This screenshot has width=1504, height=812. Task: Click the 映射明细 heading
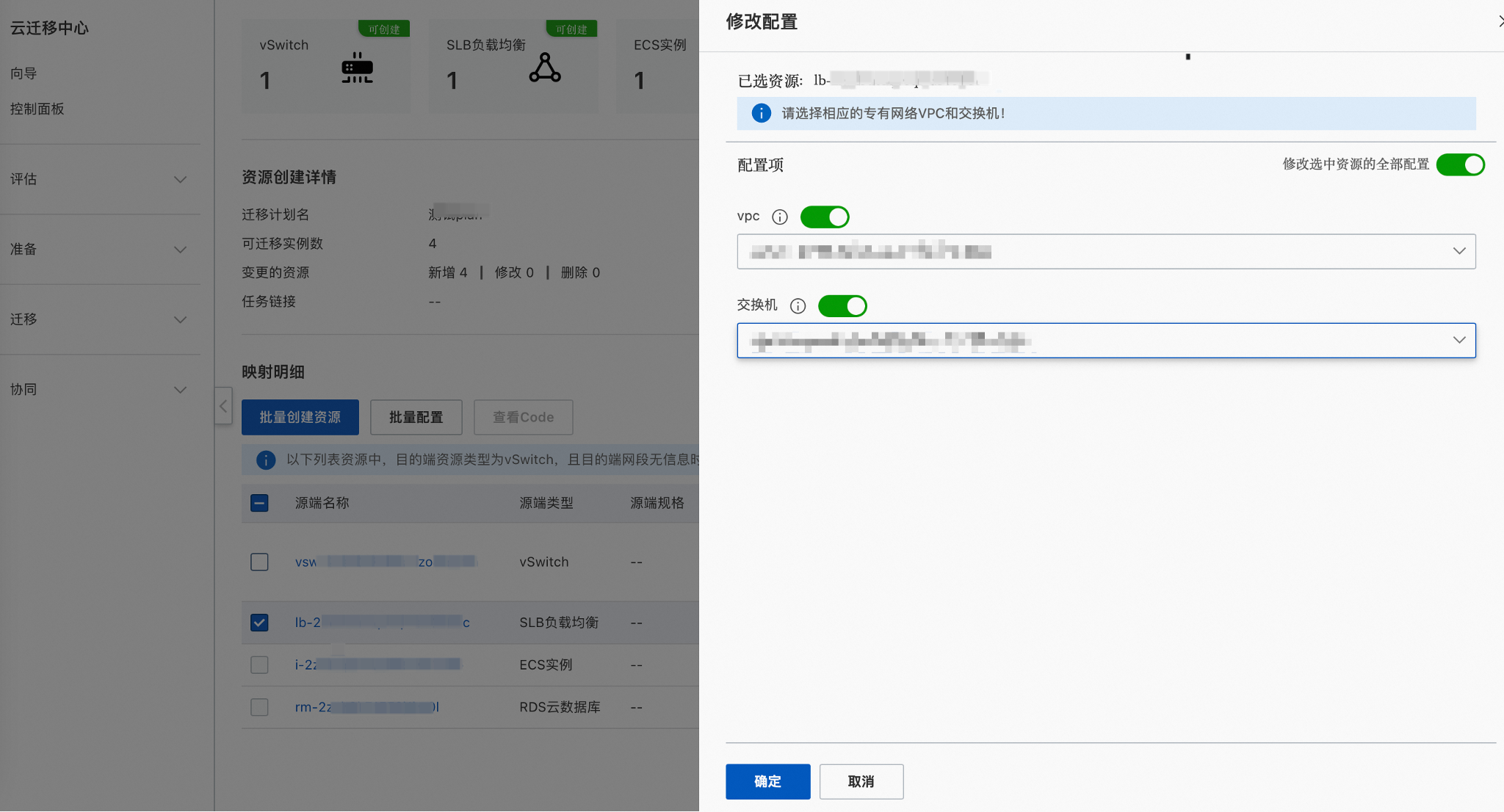point(273,372)
